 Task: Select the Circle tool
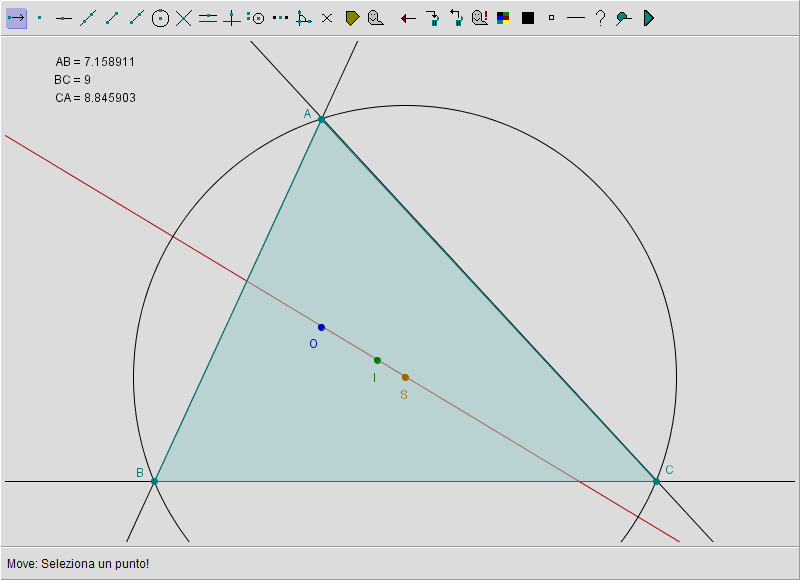160,18
